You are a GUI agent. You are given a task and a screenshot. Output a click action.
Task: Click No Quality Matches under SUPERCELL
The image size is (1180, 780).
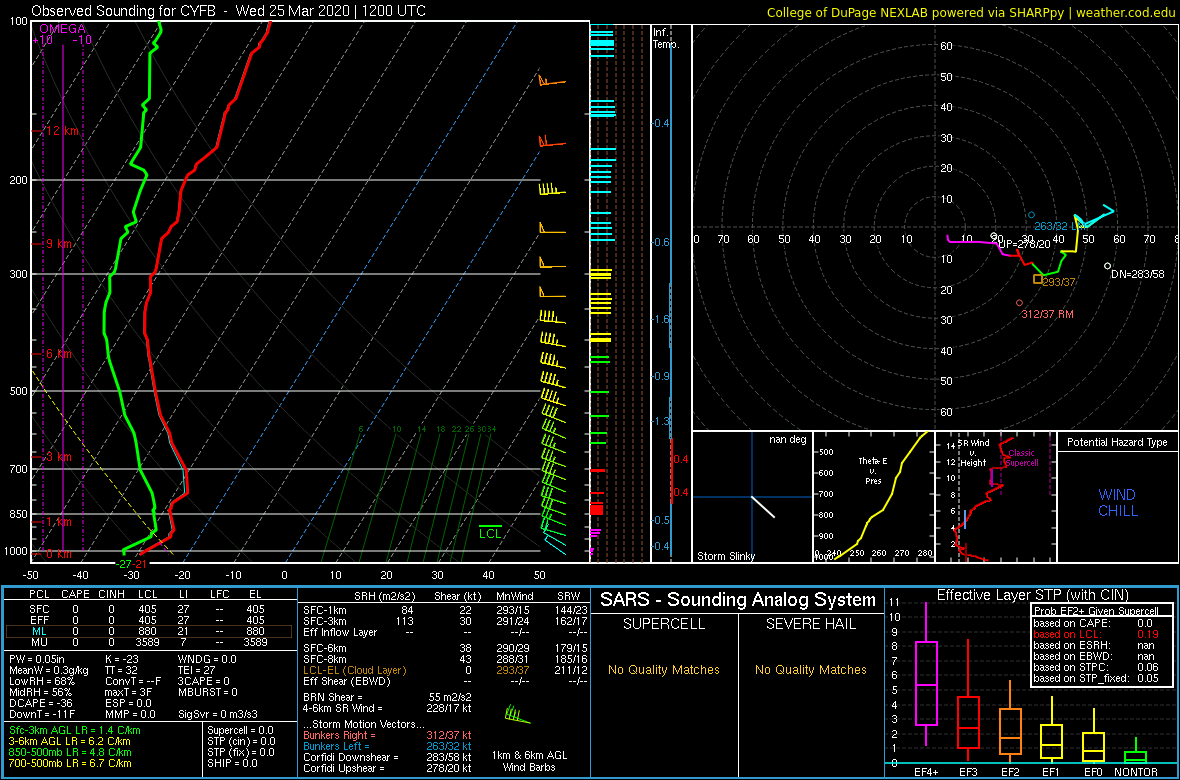663,669
